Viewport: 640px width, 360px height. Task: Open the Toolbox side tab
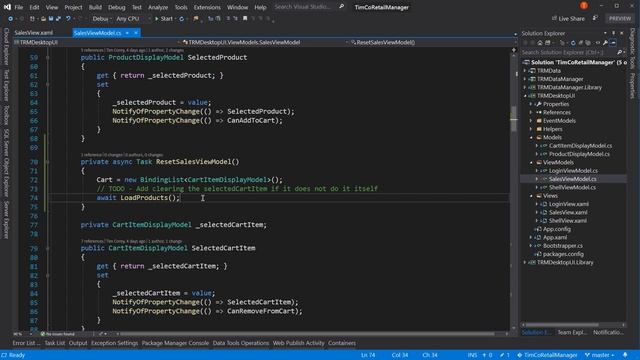click(x=6, y=115)
